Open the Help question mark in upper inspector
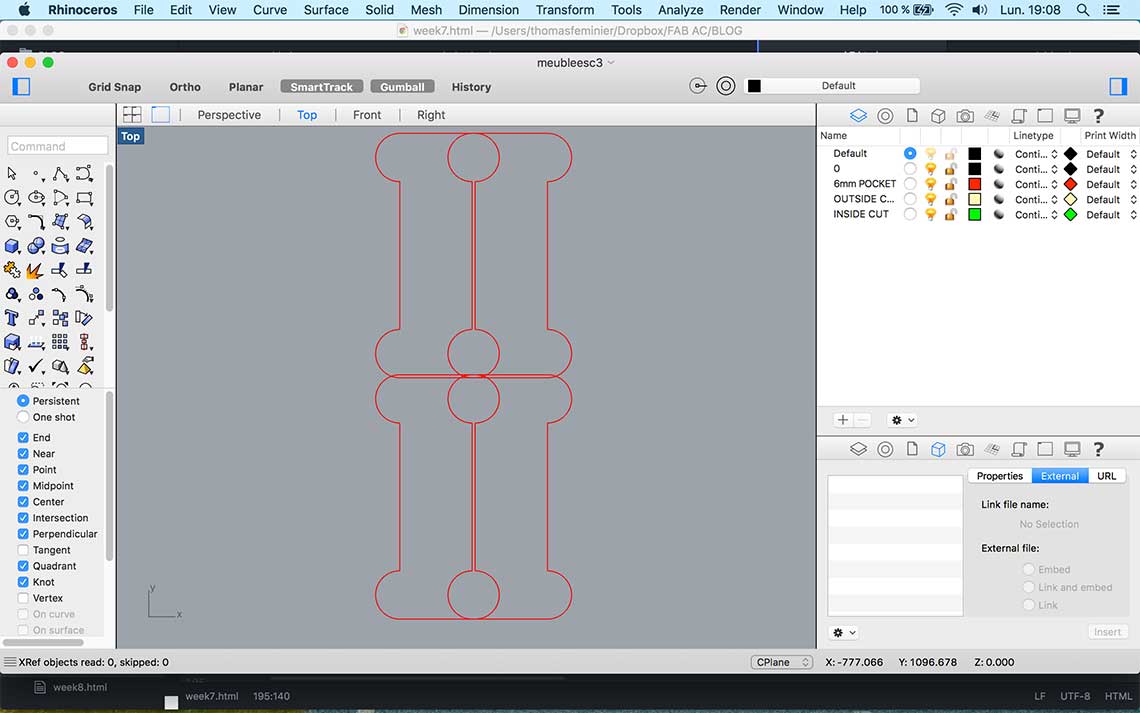1140x713 pixels. click(1099, 116)
